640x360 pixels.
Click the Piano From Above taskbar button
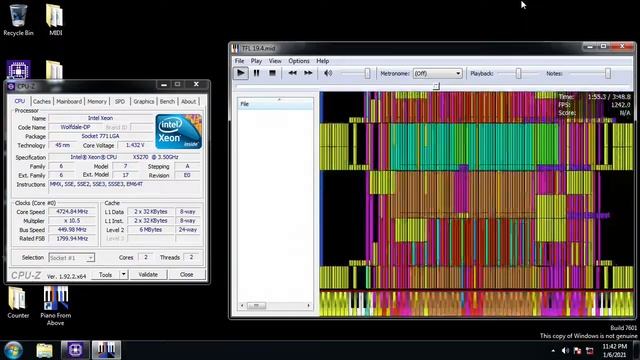point(106,350)
